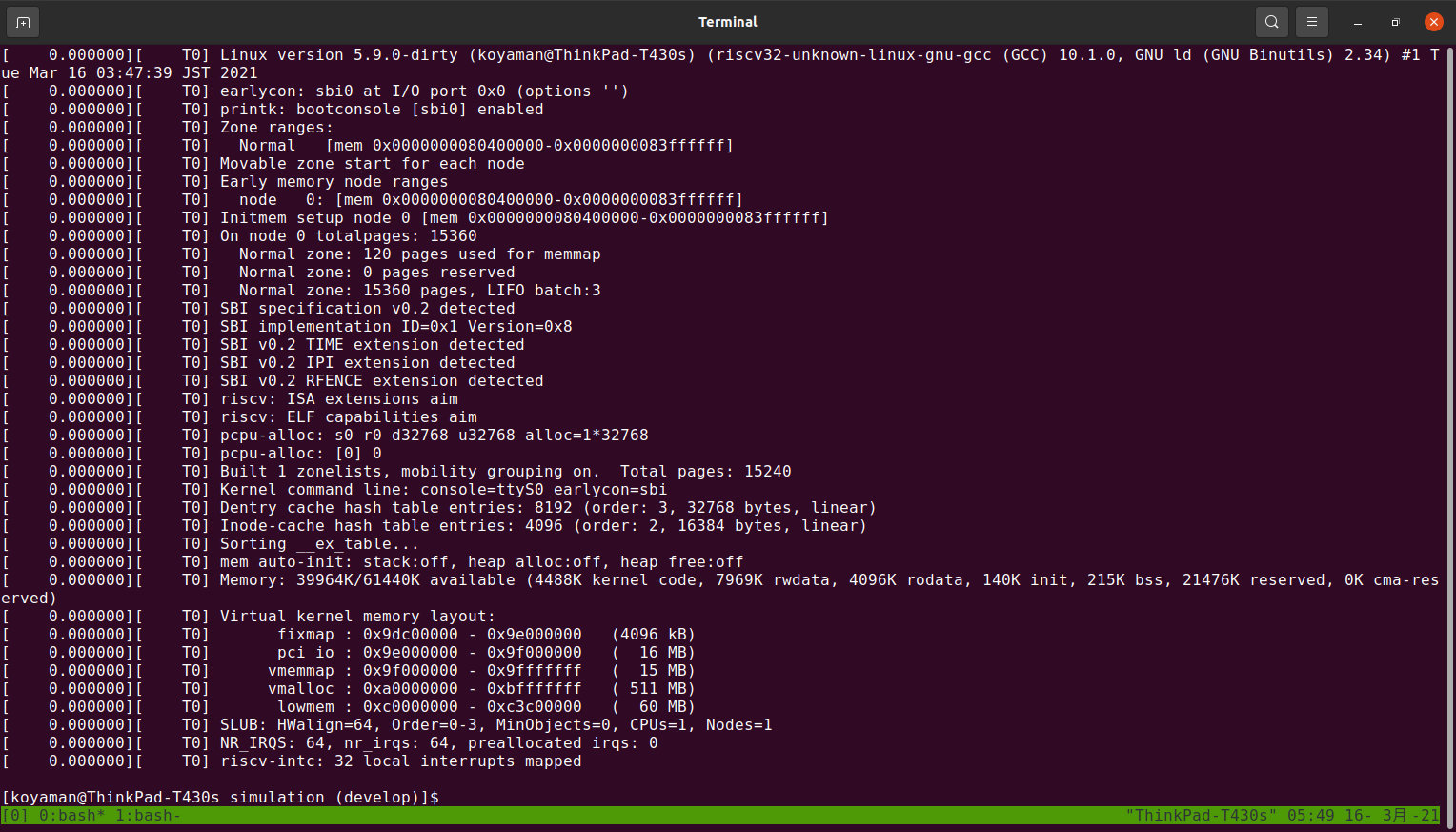Click the date in tmux status bar
Image resolution: width=1456 pixels, height=832 pixels.
[x=1391, y=816]
